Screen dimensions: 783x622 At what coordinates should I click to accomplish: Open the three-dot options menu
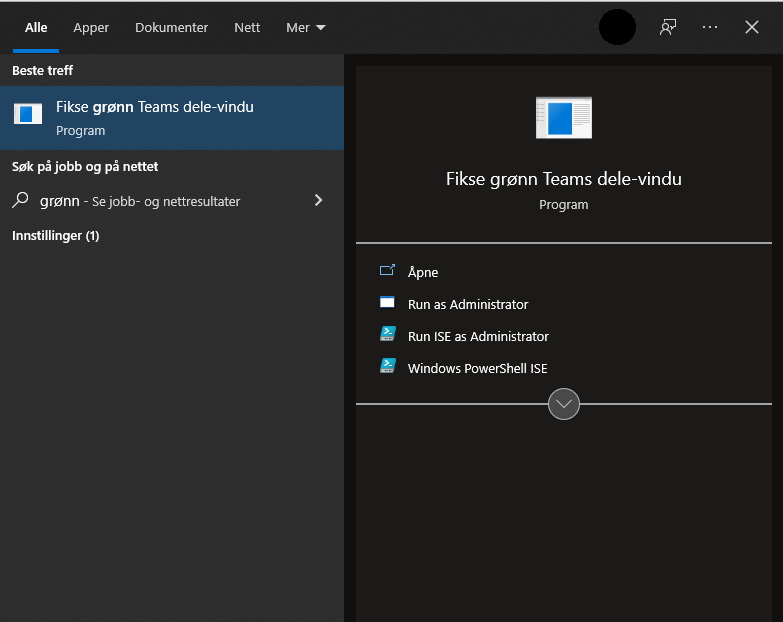click(x=710, y=27)
